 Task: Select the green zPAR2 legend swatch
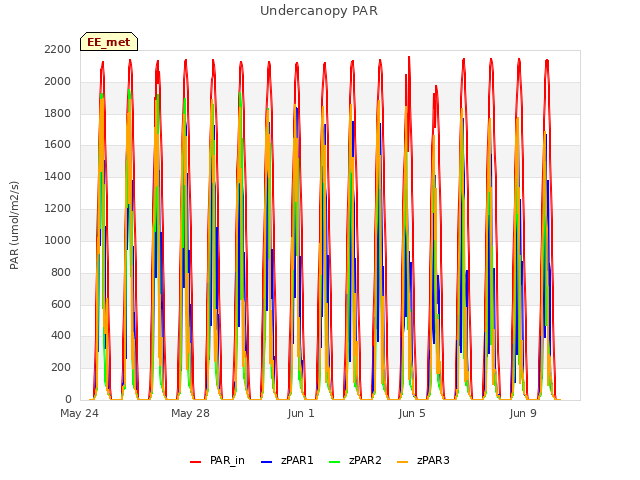(334, 462)
